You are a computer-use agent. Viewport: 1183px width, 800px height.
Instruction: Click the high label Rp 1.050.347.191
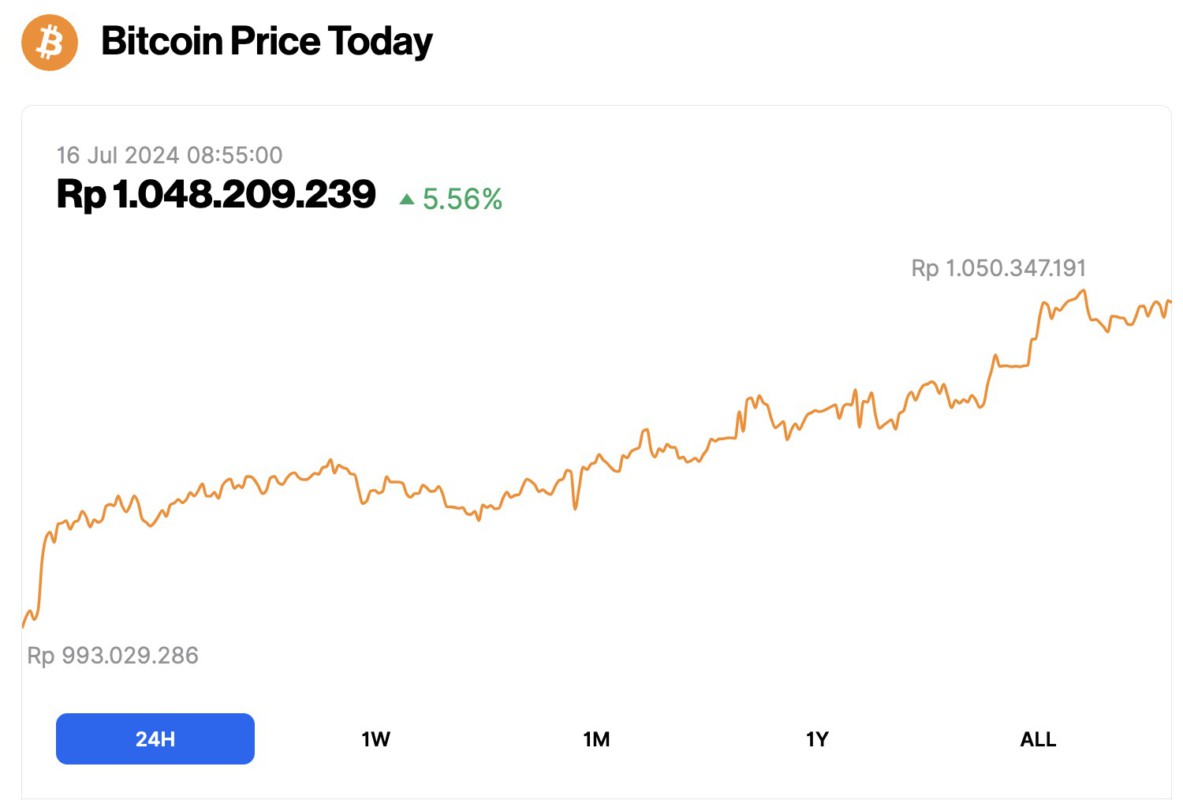click(998, 268)
